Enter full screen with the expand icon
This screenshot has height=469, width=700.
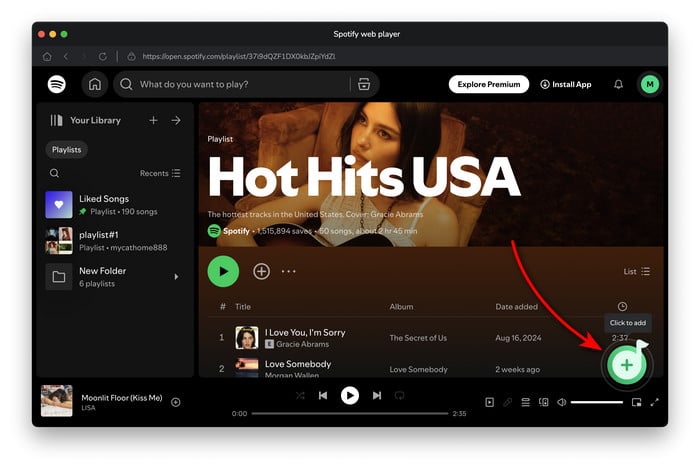pos(654,403)
